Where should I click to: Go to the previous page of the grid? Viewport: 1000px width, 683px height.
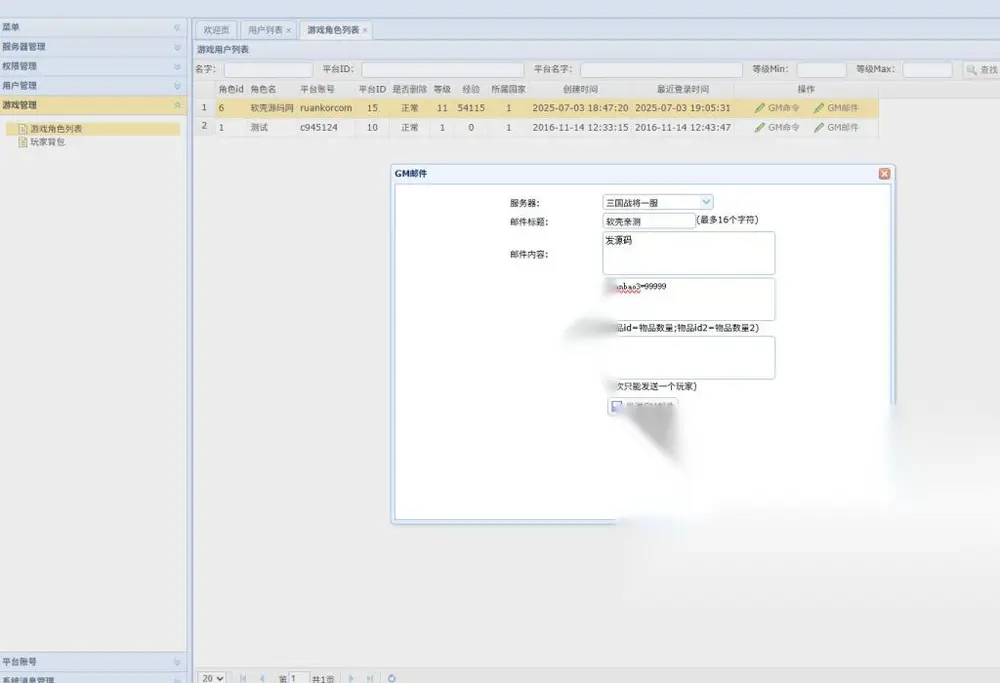pyautogui.click(x=262, y=679)
